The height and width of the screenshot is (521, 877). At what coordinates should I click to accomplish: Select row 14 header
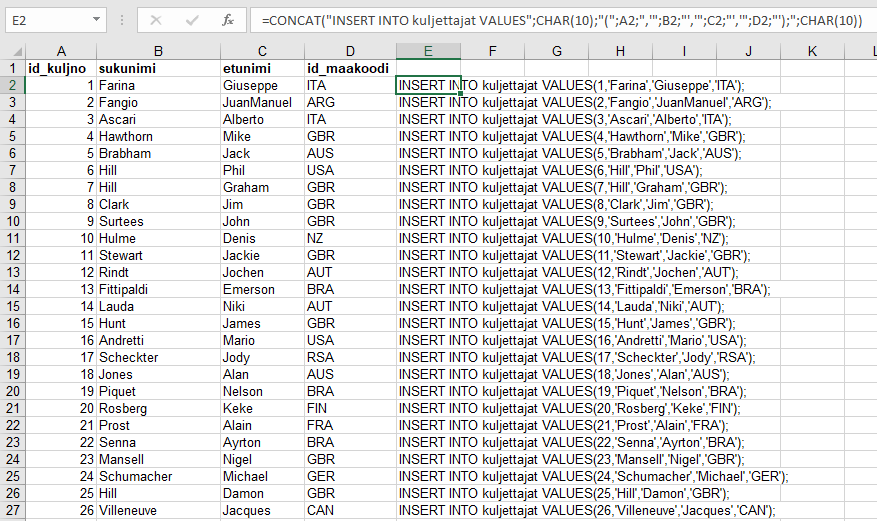[12, 290]
